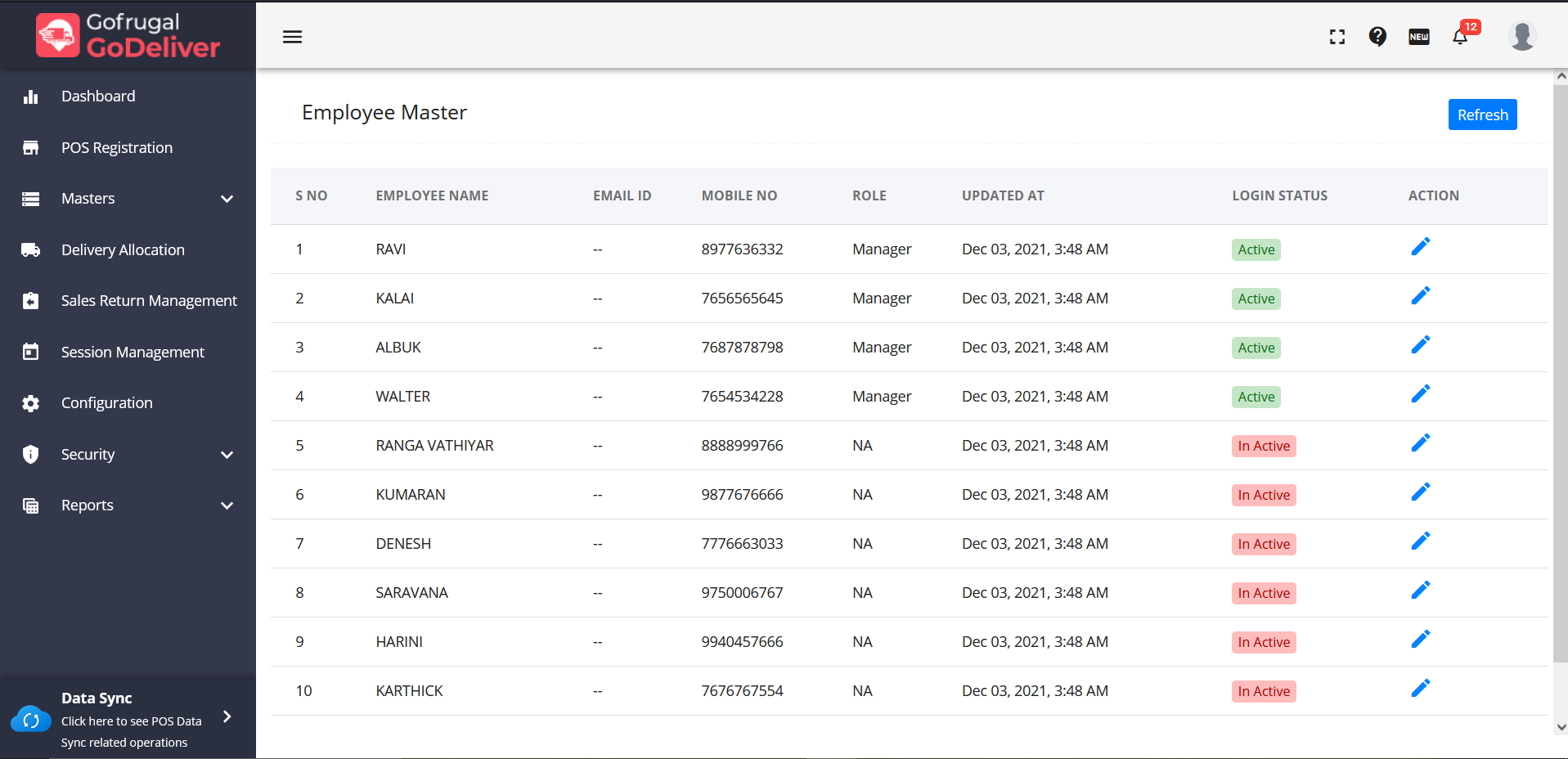Open Delivery Allocation menu item
The image size is (1568, 759).
tap(123, 250)
